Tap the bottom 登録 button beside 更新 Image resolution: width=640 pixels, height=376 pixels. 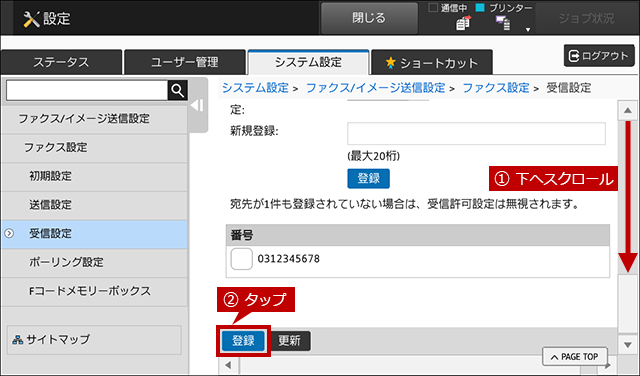pos(243,340)
